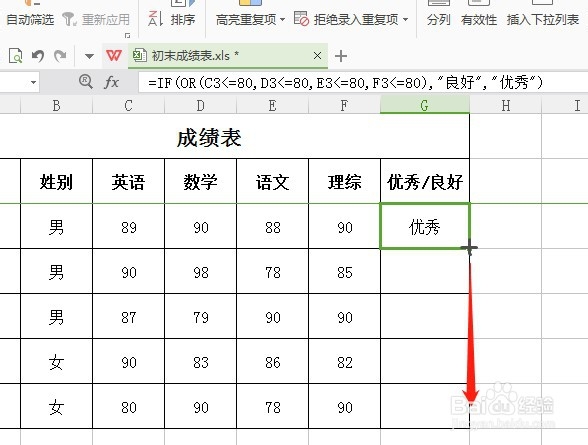Click English score 89 cell
Viewport: 588px width, 445px height.
(128, 227)
